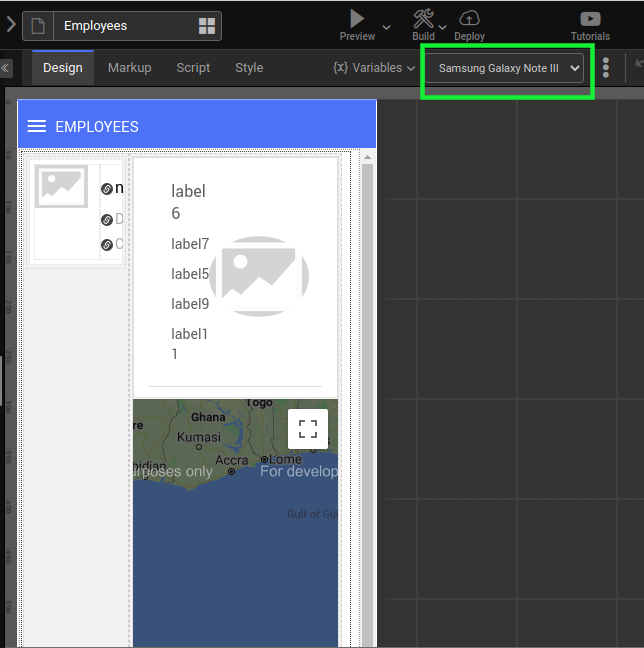
Task: Click the page document icon left of Employees
Action: [x=38, y=26]
